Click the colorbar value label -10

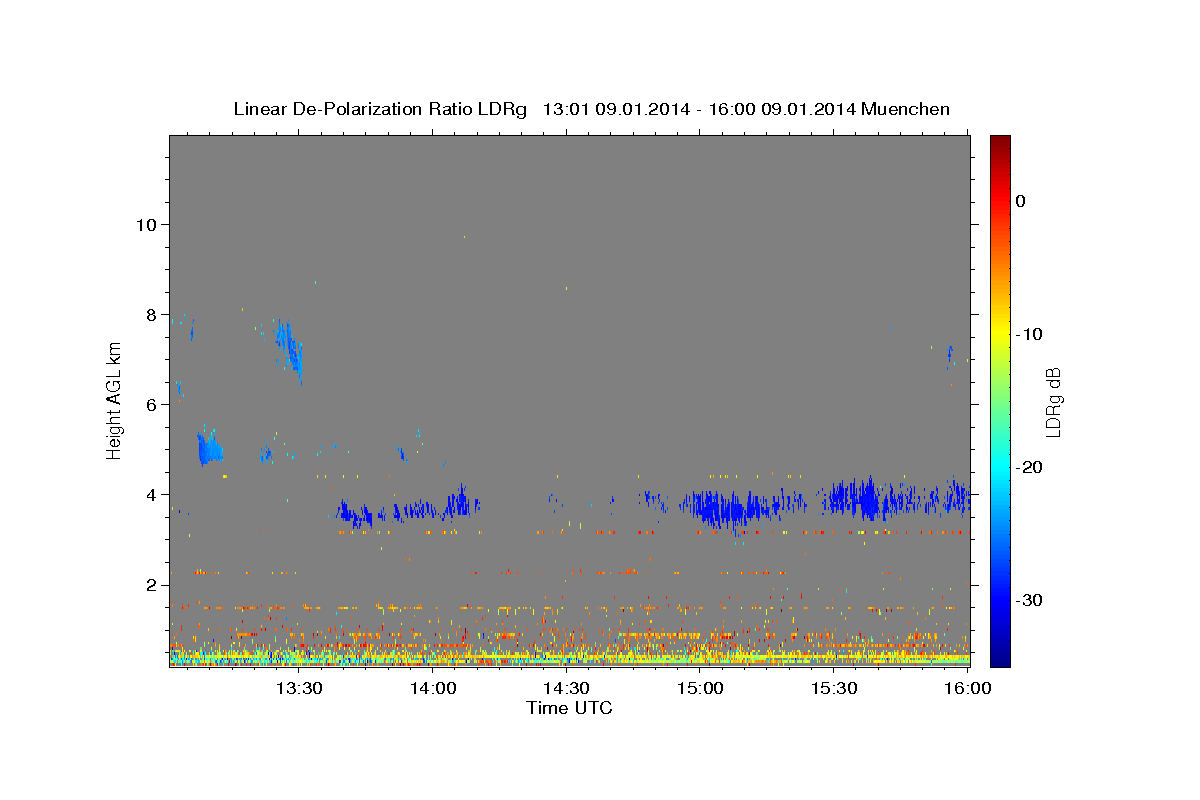pos(1030,334)
